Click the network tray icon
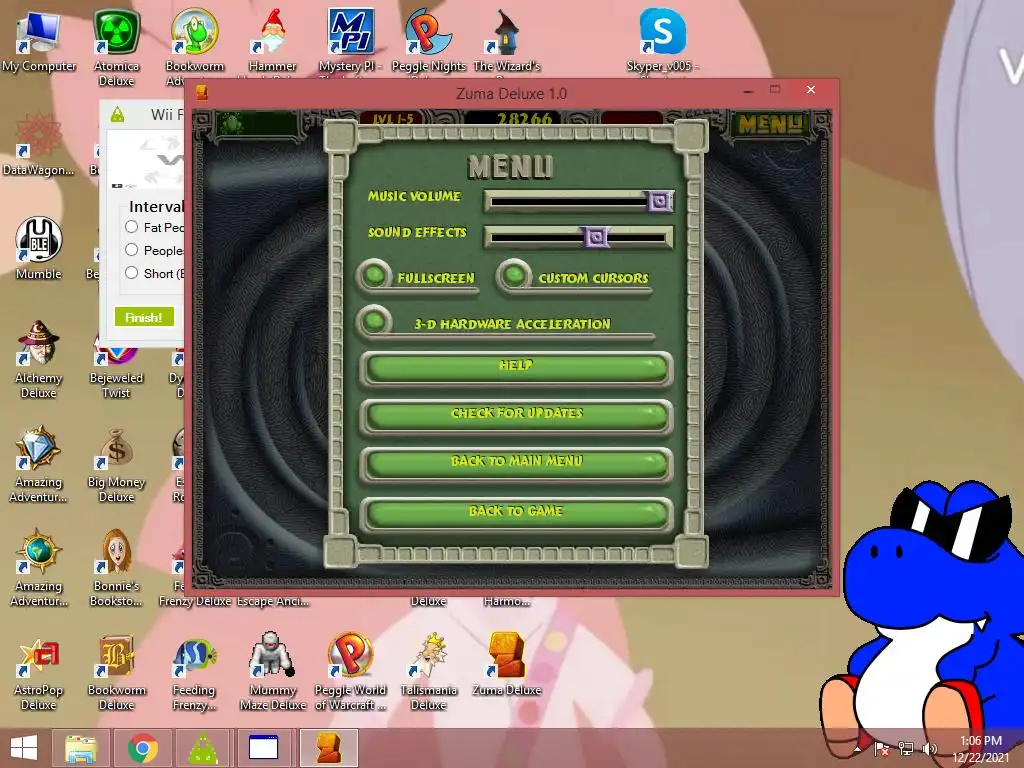Image resolution: width=1024 pixels, height=768 pixels. pyautogui.click(x=905, y=748)
